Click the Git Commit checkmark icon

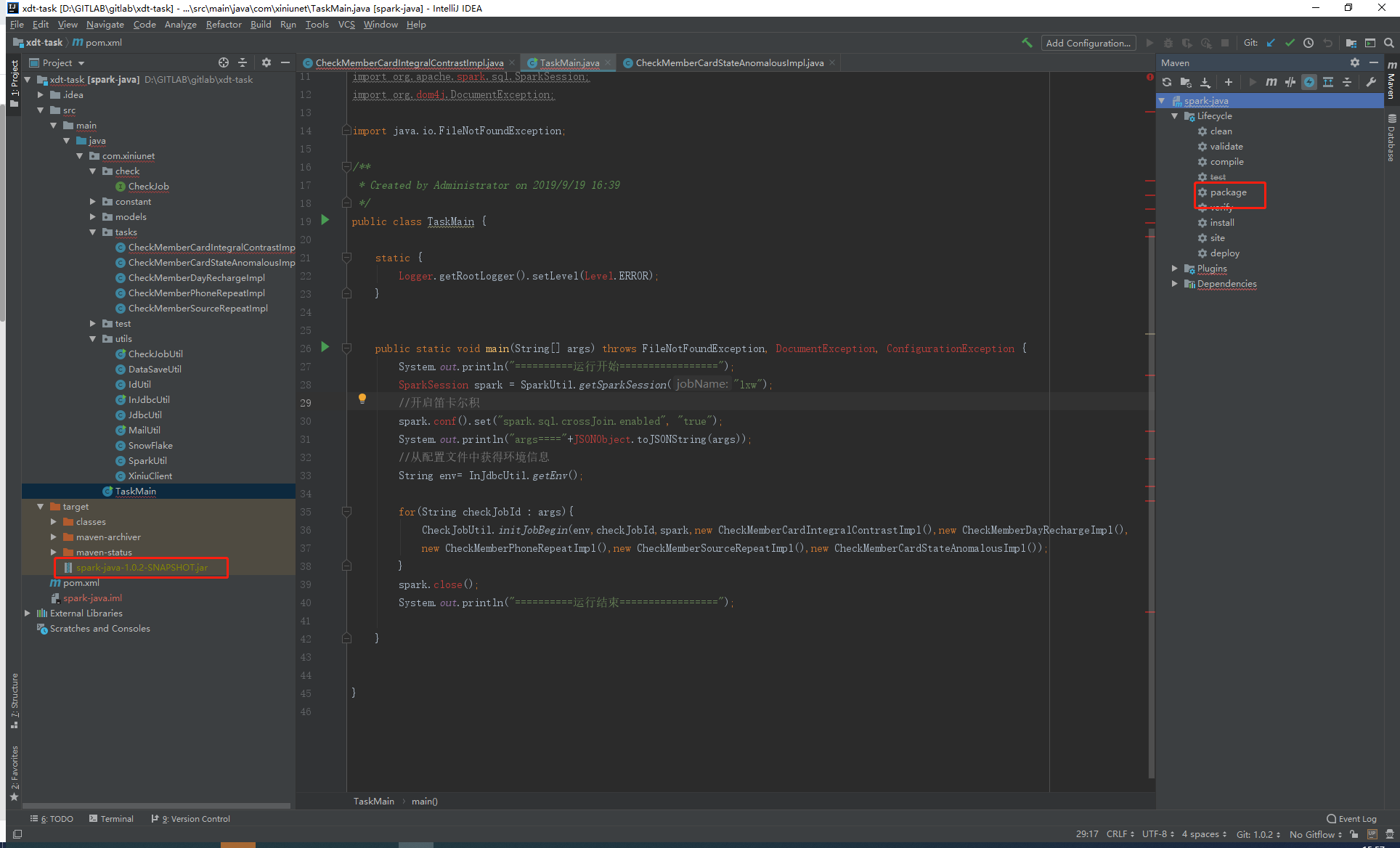(1290, 43)
